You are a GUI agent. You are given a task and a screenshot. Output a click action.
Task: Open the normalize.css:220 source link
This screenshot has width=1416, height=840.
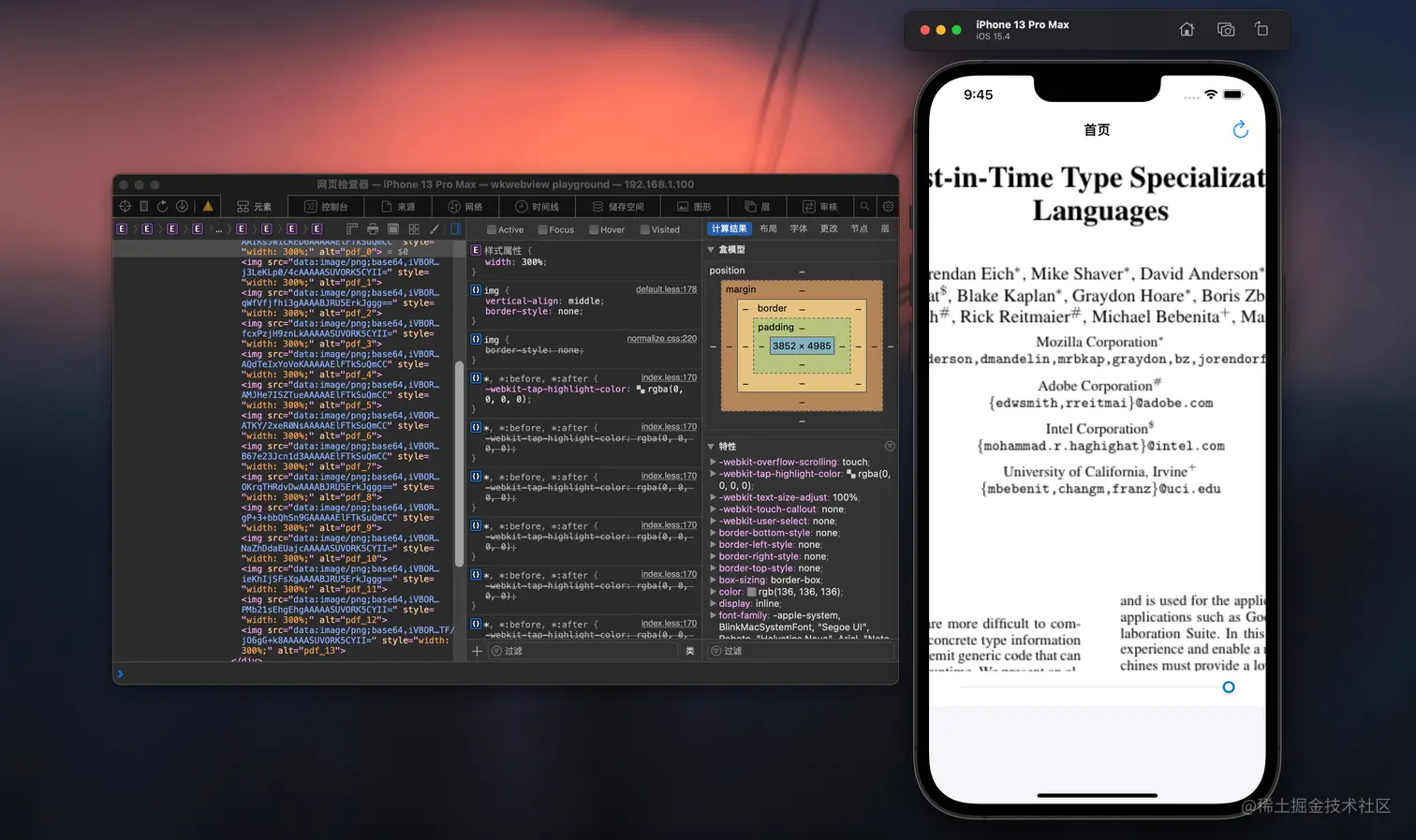(x=661, y=338)
